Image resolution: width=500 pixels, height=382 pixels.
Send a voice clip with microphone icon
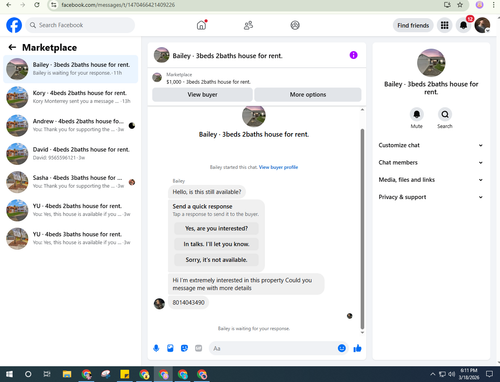point(156,348)
